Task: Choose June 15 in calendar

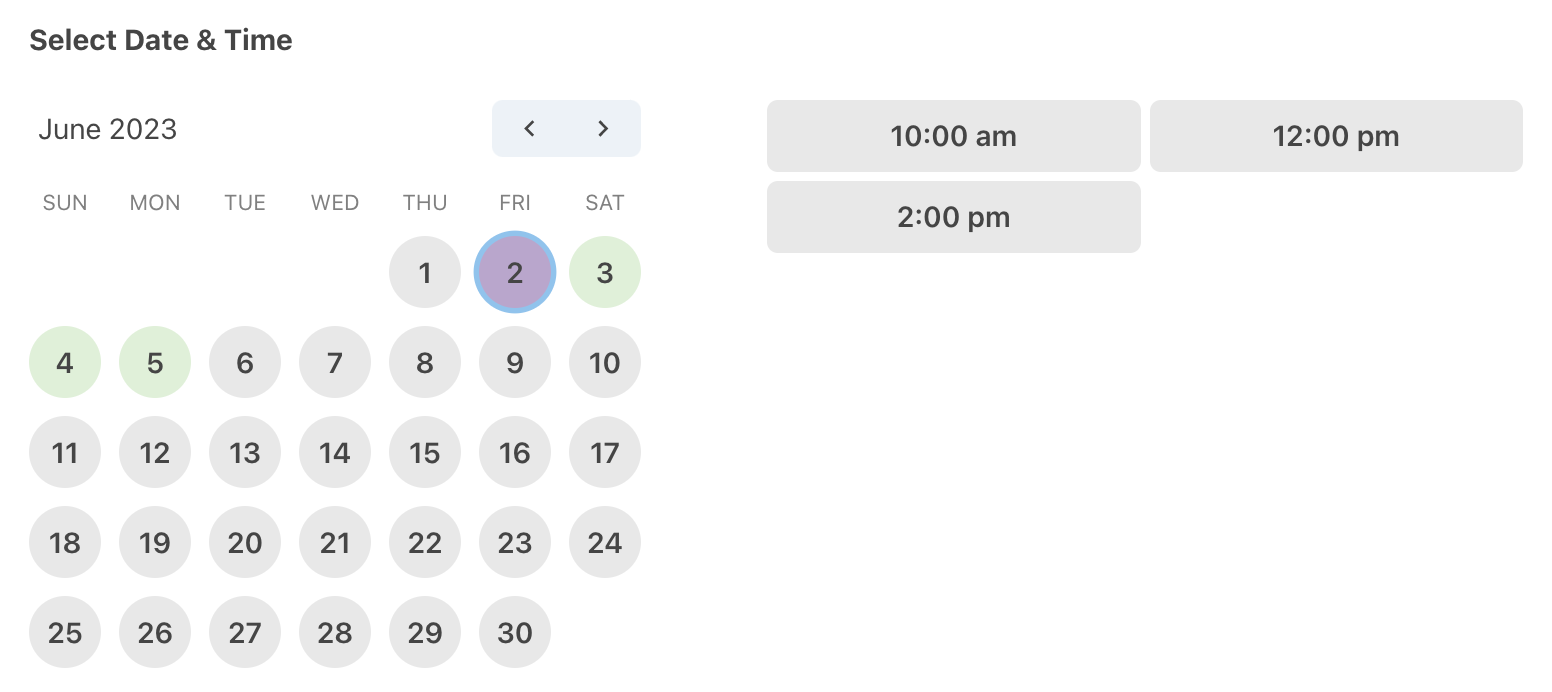Action: (425, 452)
